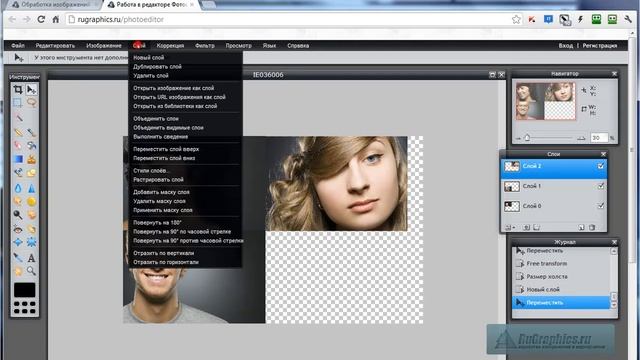Toggle visibility checkbox of Слой 0
640x360 pixels.
pos(601,206)
